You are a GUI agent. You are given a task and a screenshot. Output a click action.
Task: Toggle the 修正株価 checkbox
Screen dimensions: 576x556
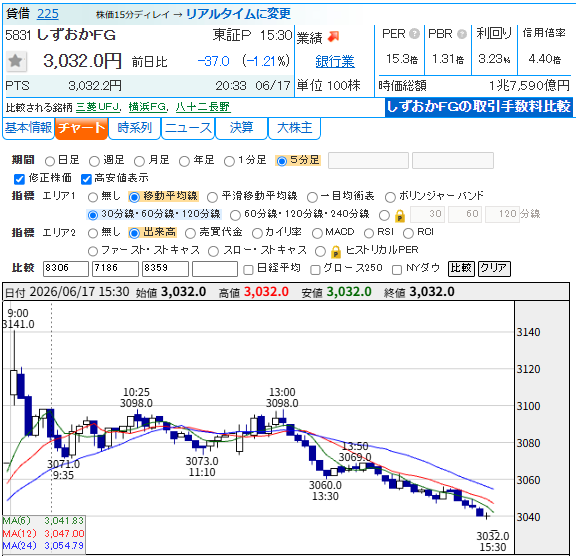click(19, 179)
